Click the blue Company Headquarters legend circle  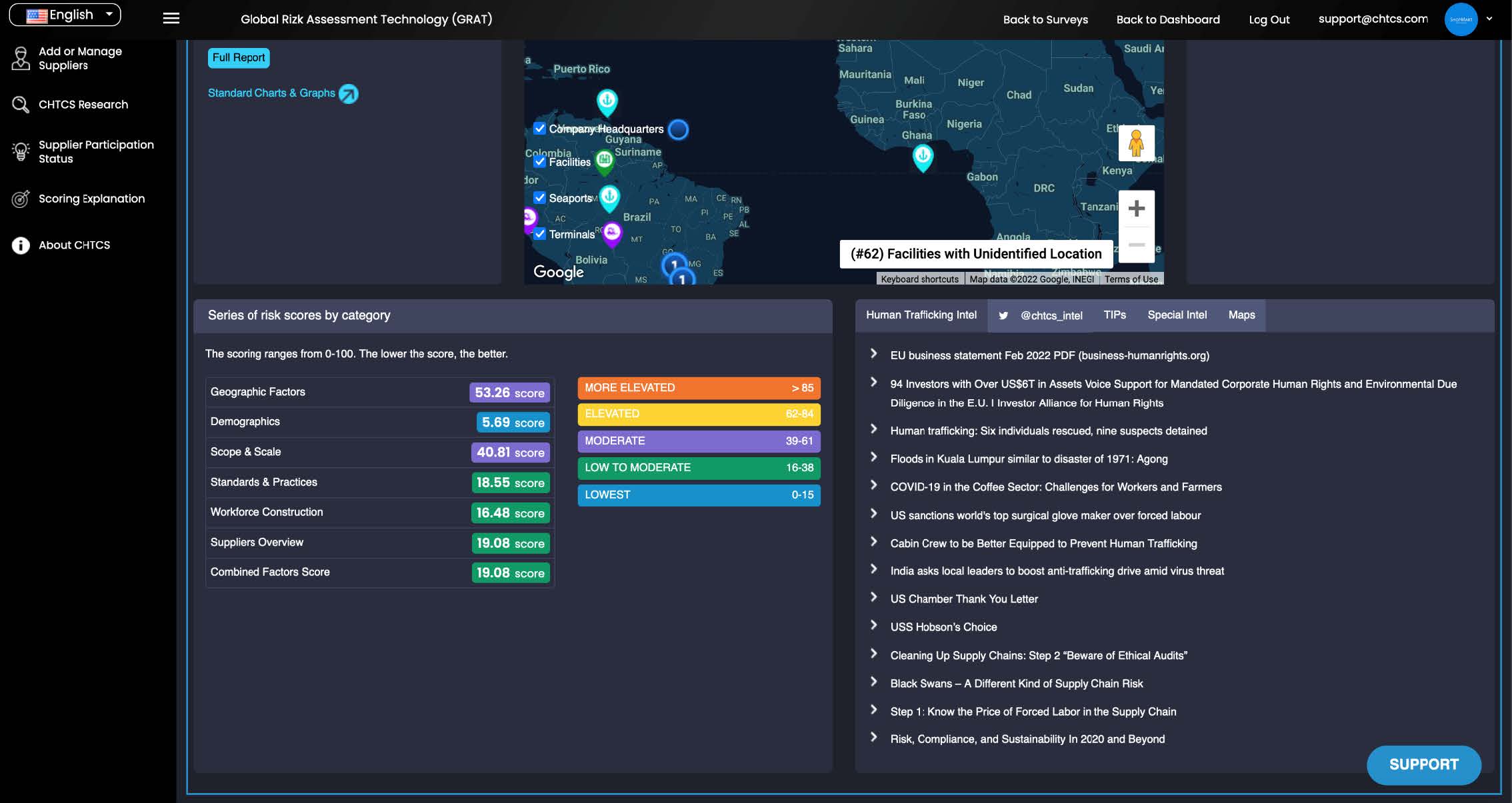pyautogui.click(x=678, y=129)
